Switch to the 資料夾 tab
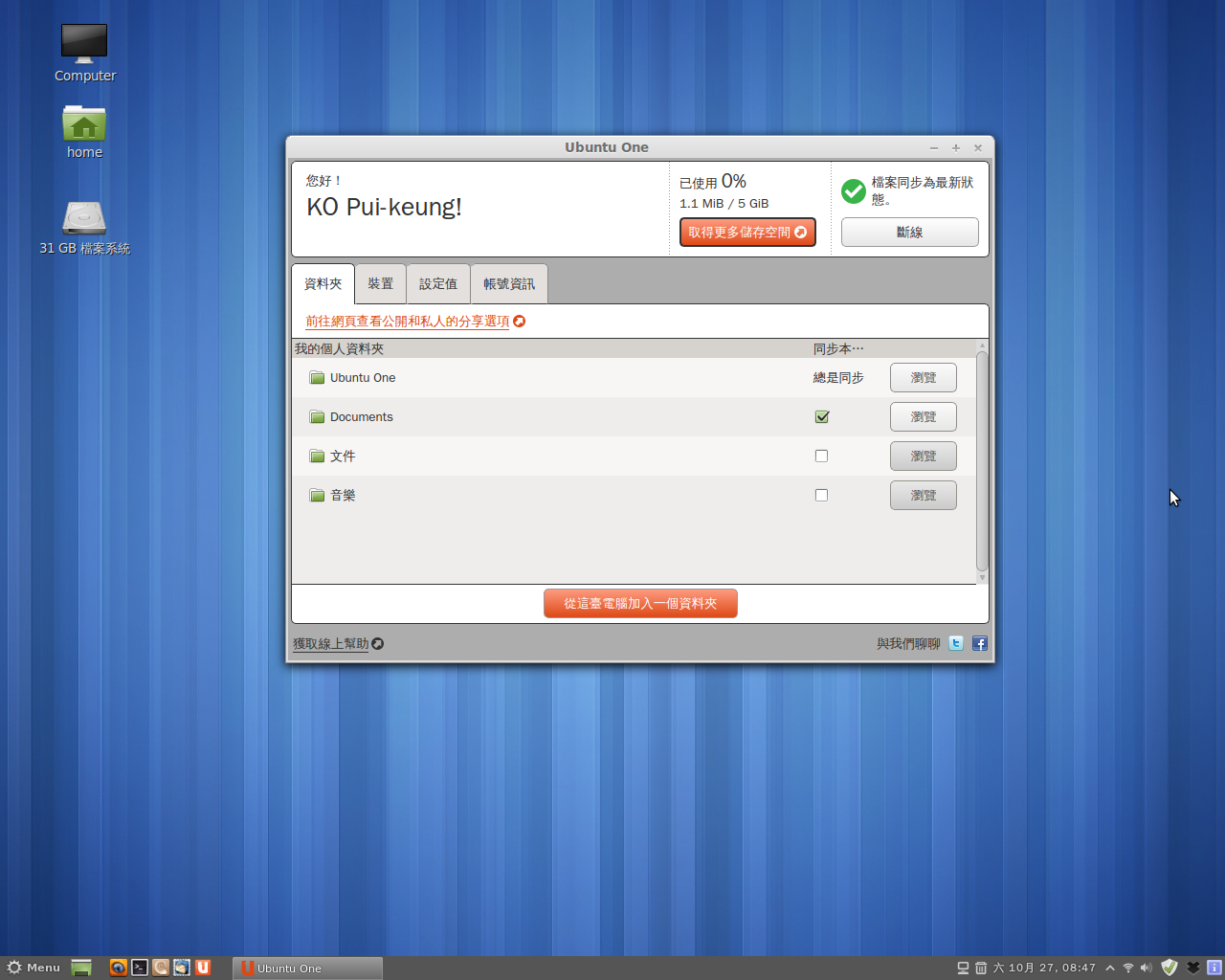 (323, 284)
